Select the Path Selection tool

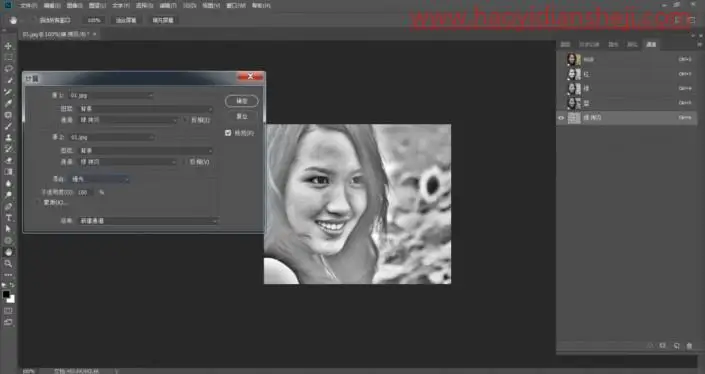click(8, 229)
